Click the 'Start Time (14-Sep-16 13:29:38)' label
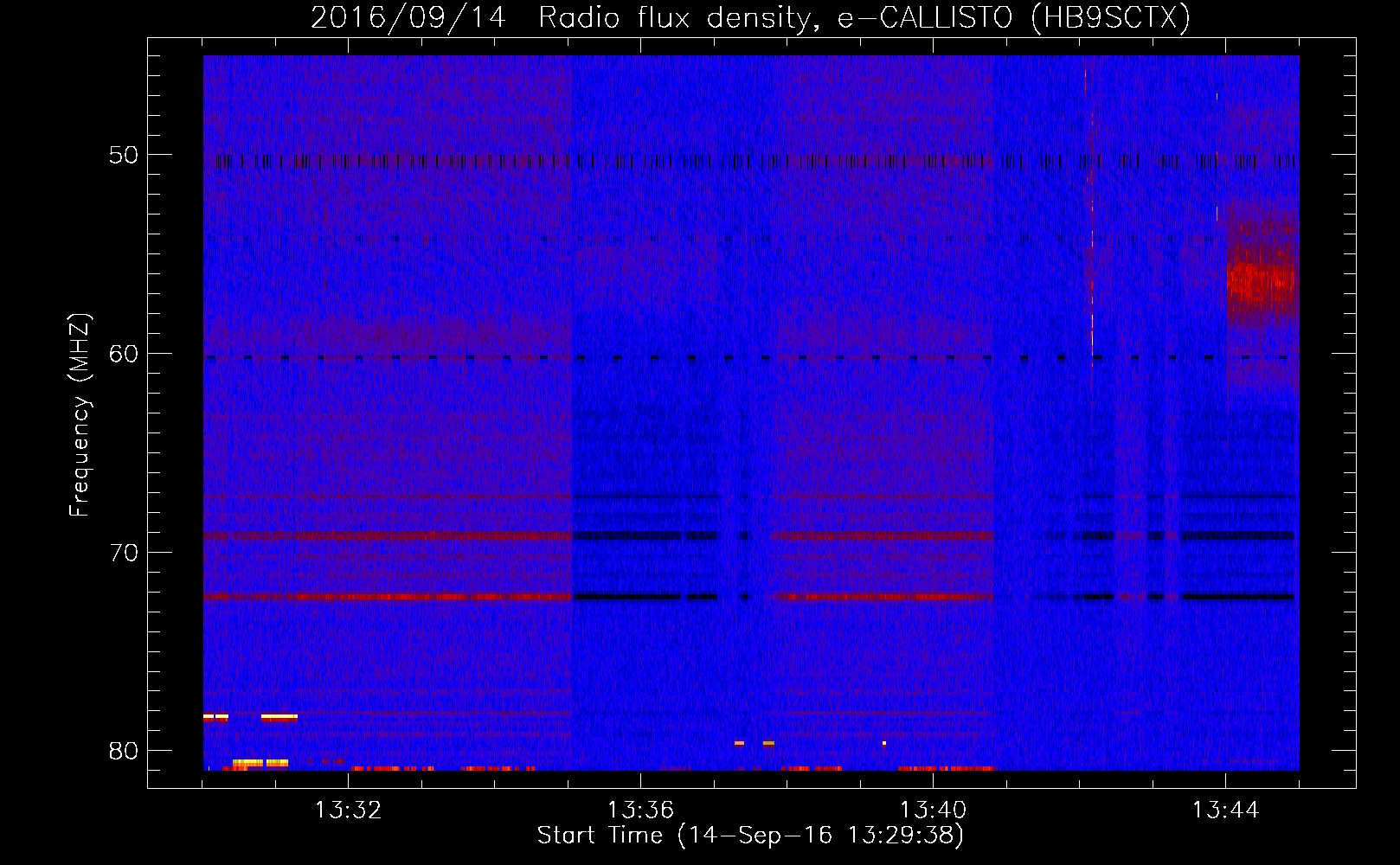Viewport: 1400px width, 865px height. 750,836
